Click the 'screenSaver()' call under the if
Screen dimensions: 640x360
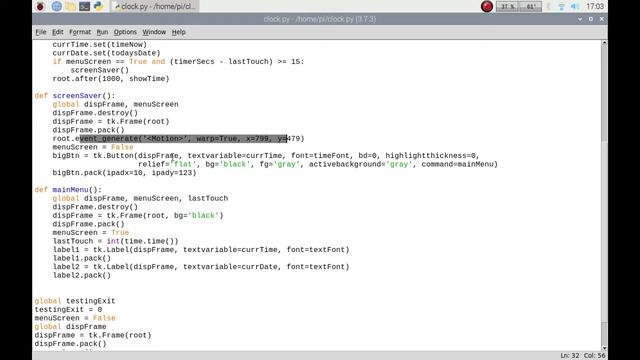click(x=100, y=70)
